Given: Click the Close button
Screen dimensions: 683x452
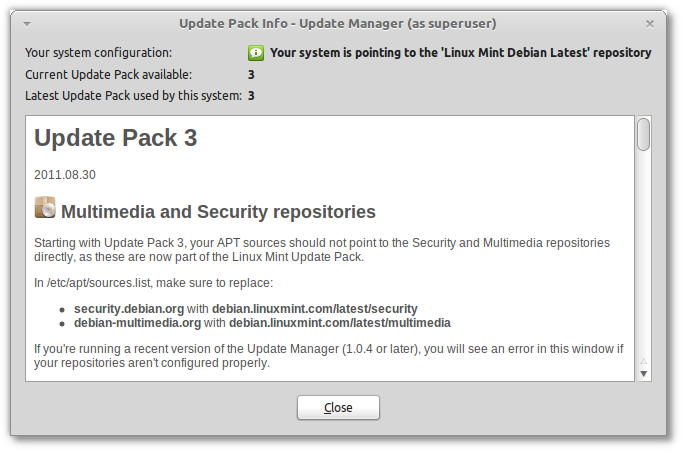Looking at the screenshot, I should click(x=338, y=408).
